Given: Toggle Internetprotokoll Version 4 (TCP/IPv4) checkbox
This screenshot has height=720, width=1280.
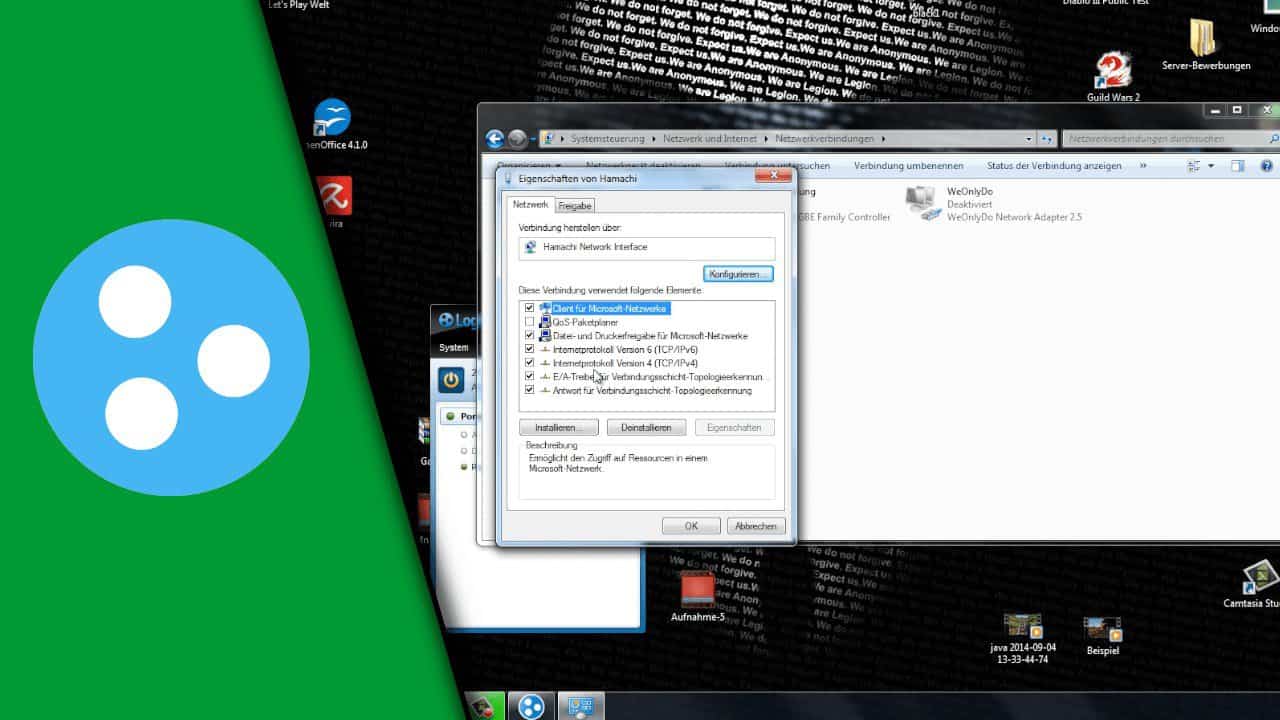Looking at the screenshot, I should click(529, 363).
